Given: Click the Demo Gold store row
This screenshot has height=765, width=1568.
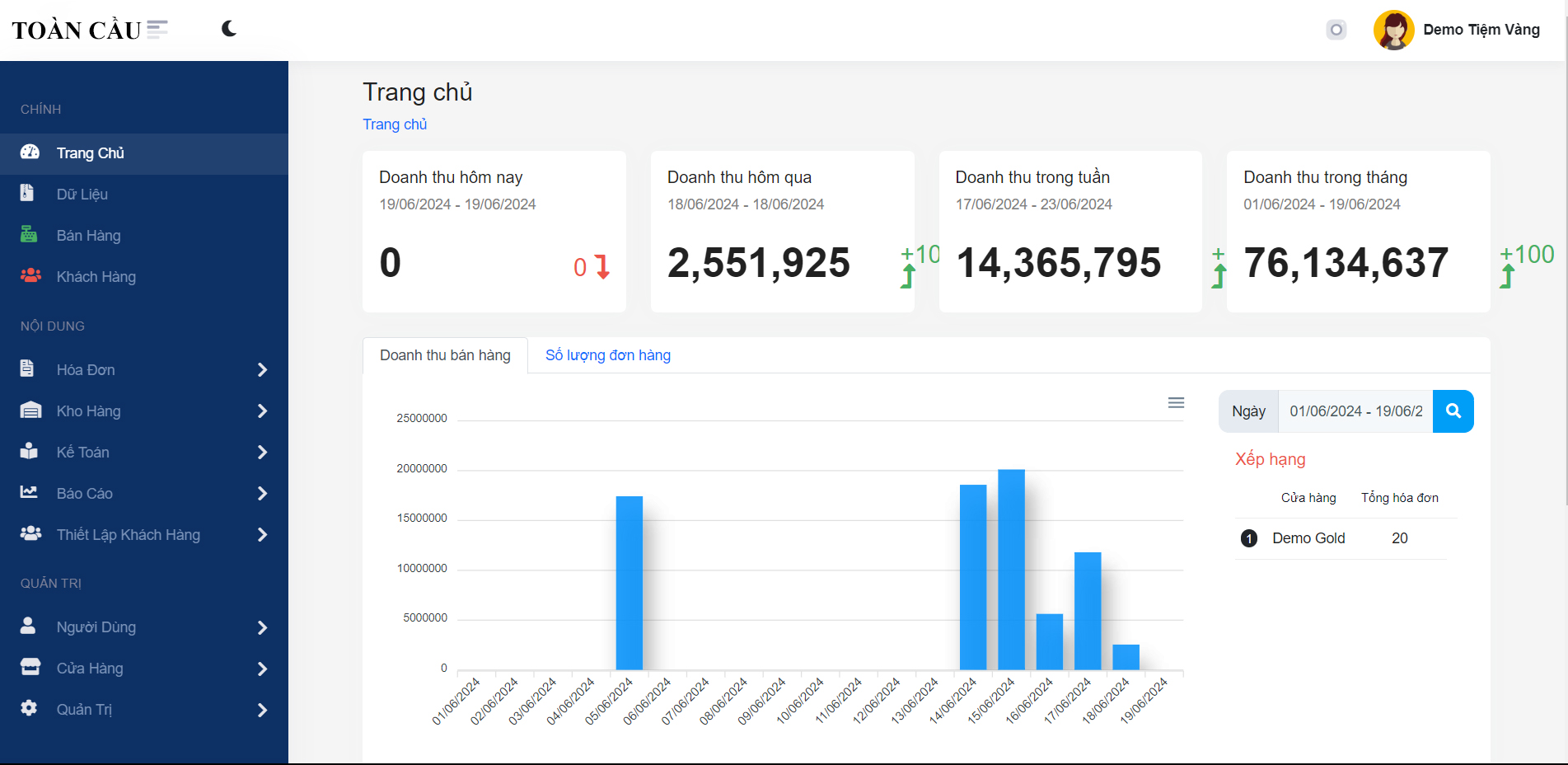Looking at the screenshot, I should 1341,538.
